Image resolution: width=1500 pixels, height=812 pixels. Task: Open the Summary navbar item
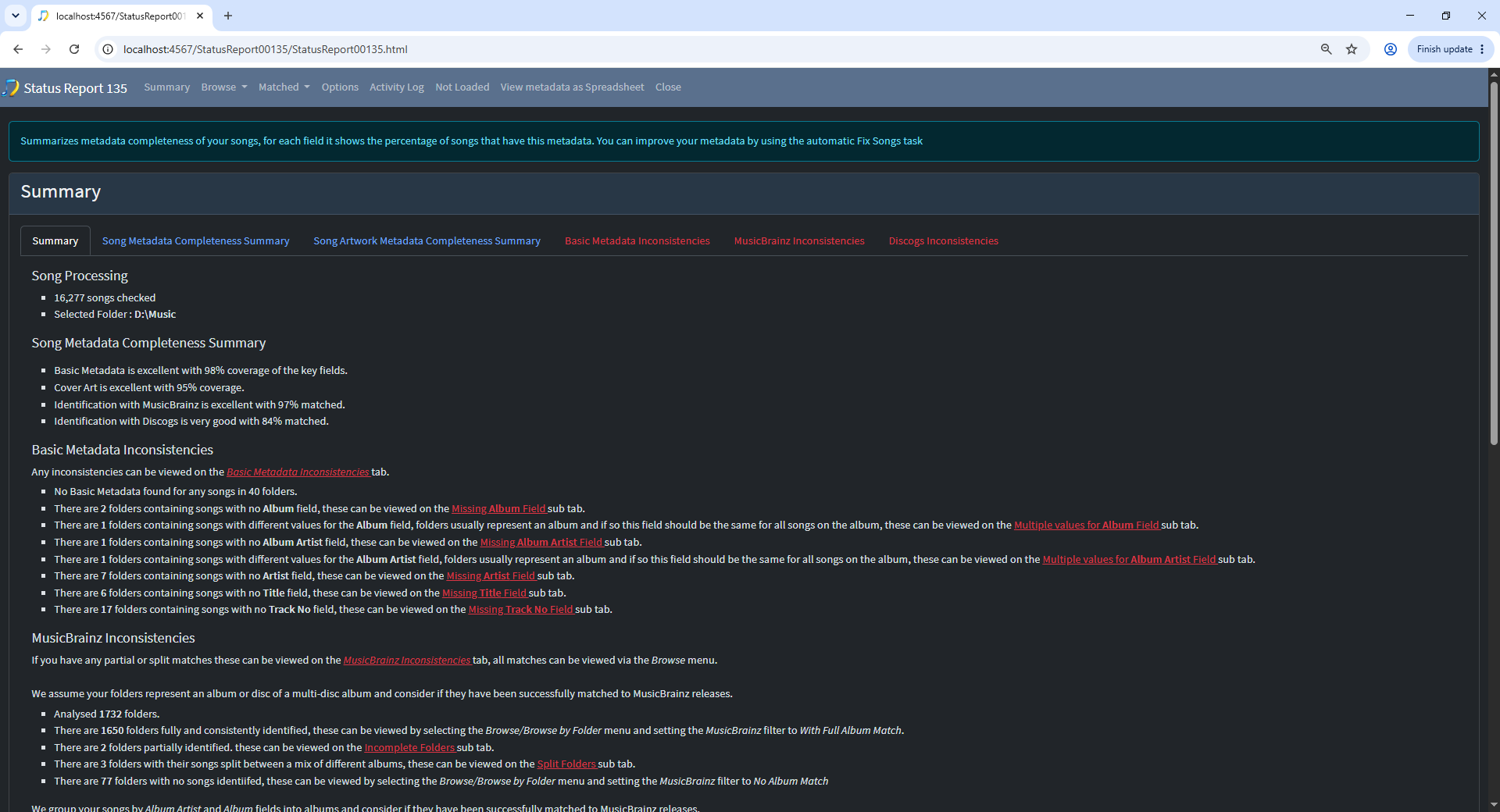click(166, 87)
